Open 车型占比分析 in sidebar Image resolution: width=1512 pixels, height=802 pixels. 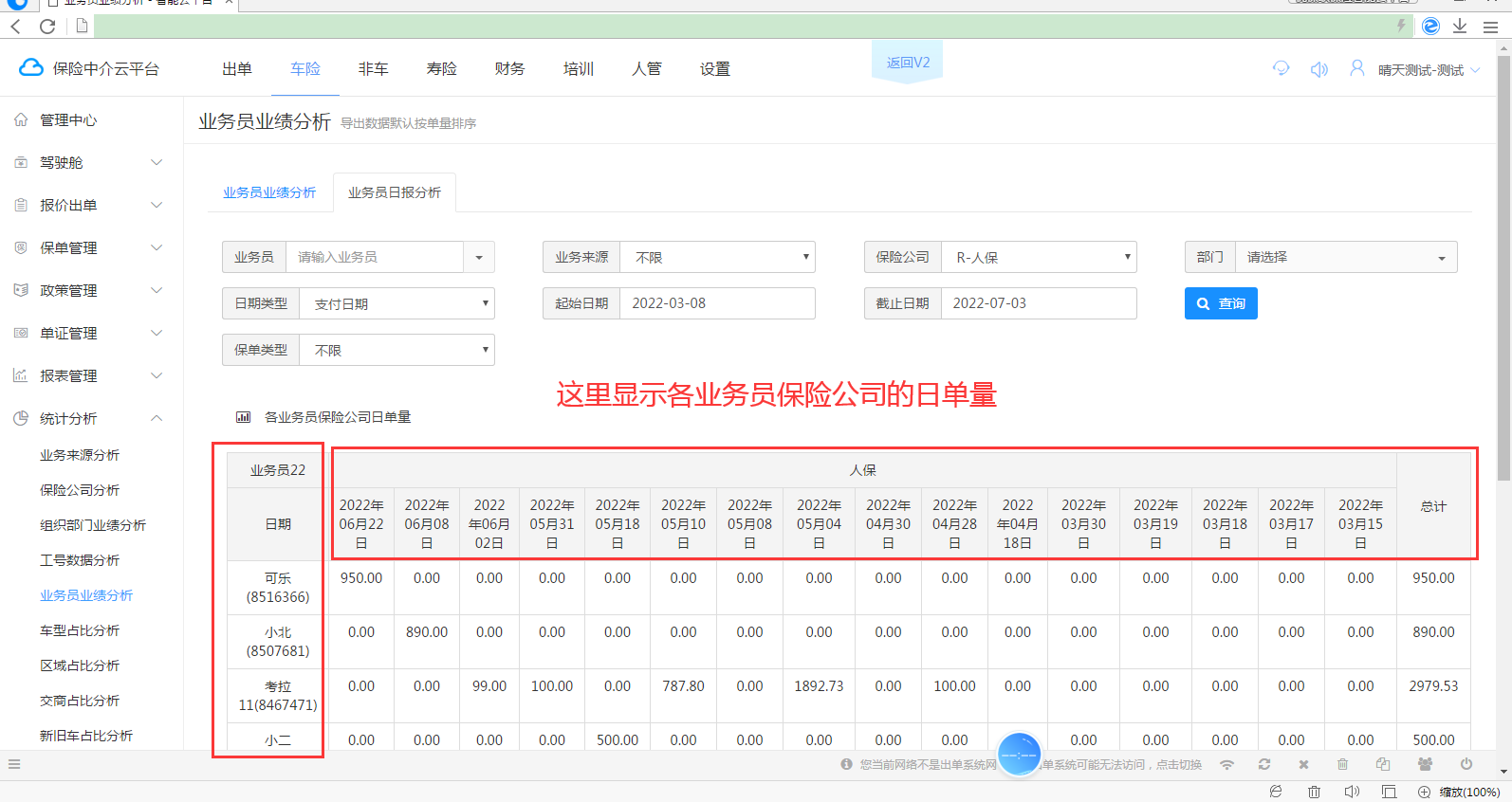click(80, 630)
